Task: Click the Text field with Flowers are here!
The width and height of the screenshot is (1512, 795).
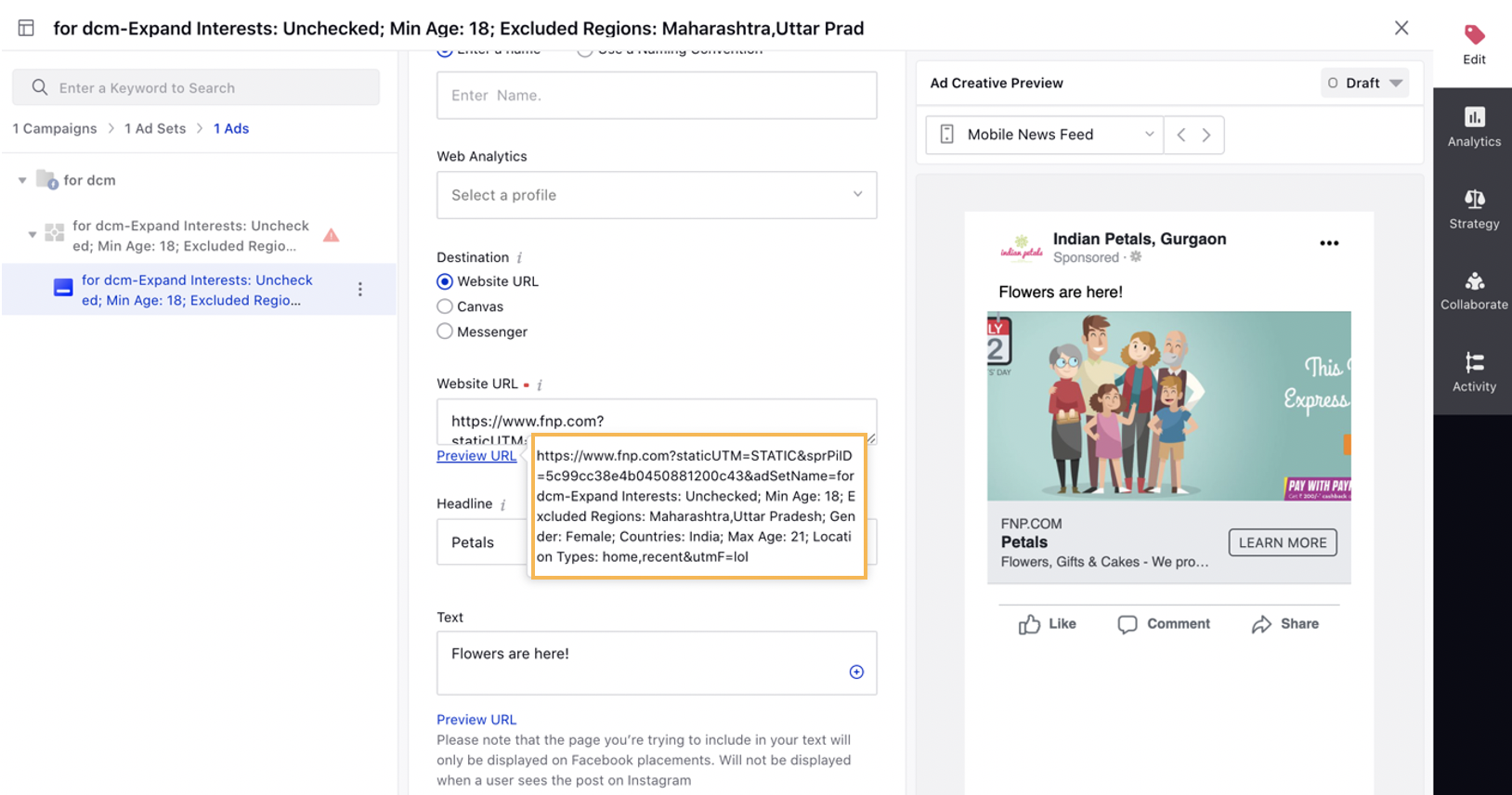Action: [657, 663]
